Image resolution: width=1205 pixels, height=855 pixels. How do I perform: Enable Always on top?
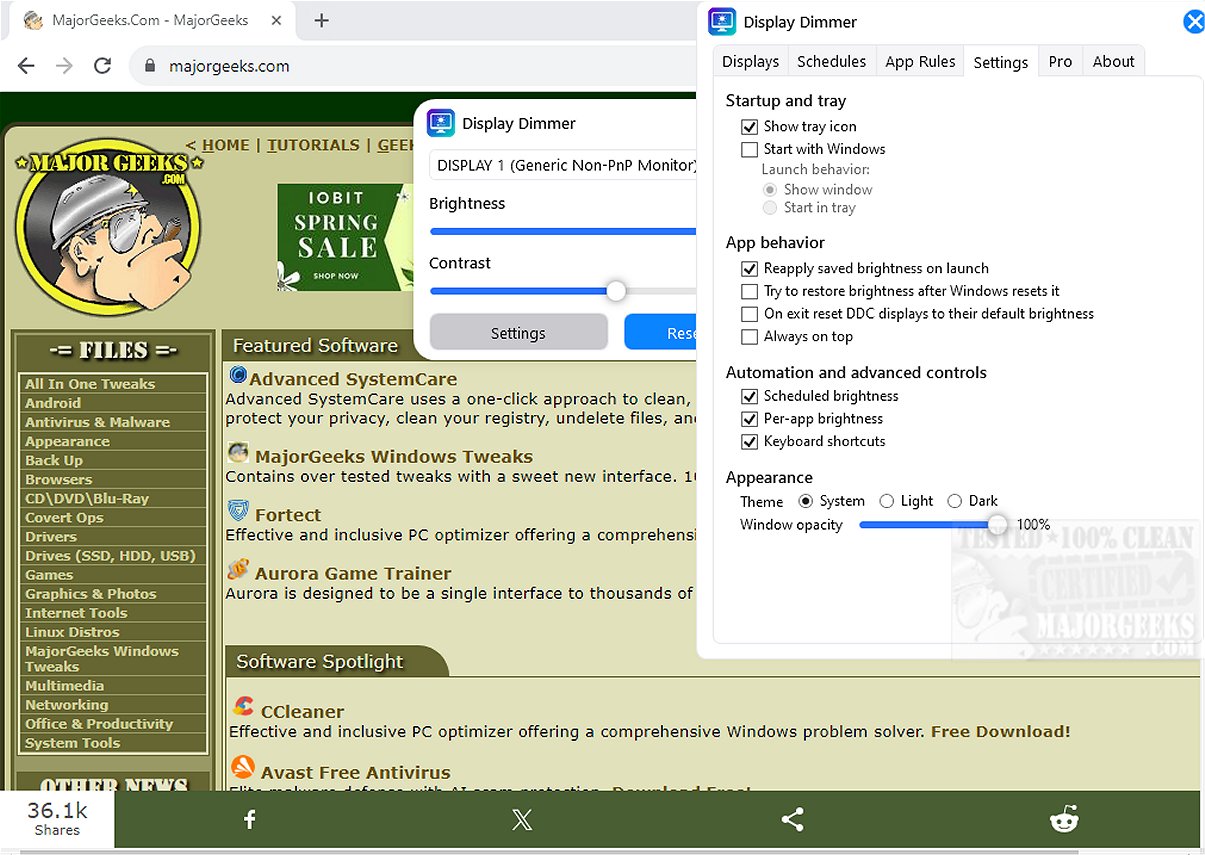point(749,337)
